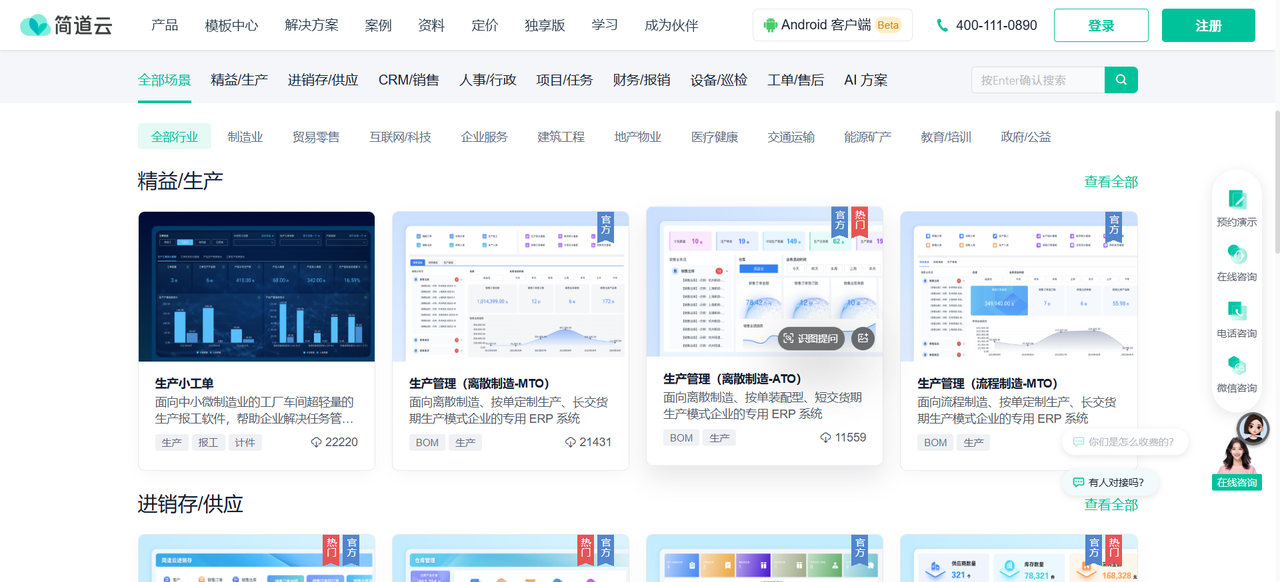Image resolution: width=1280 pixels, height=582 pixels.
Task: Open the 产品 menu
Action: pyautogui.click(x=165, y=25)
